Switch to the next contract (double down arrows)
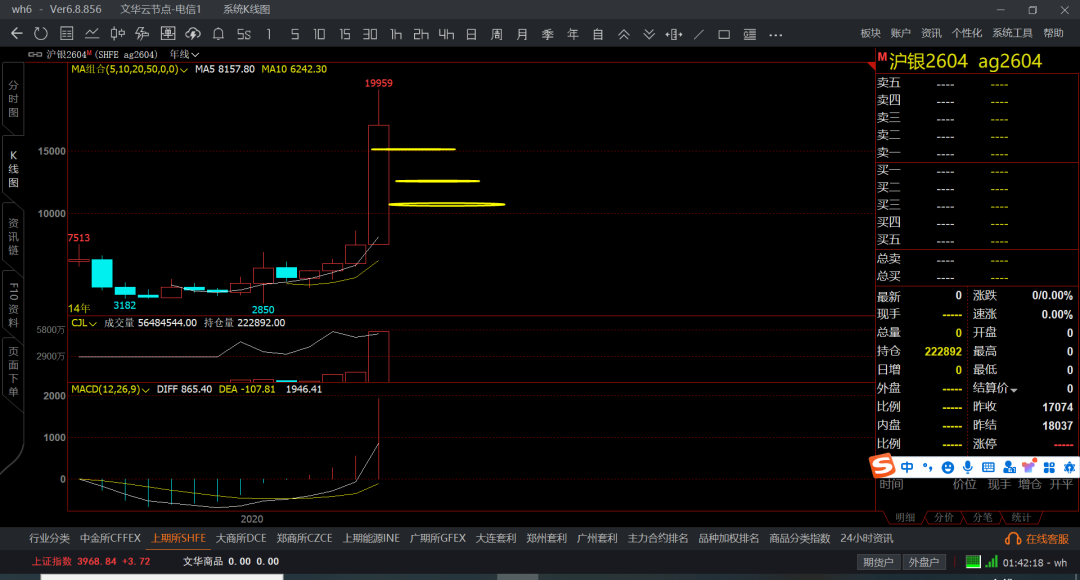Image resolution: width=1080 pixels, height=580 pixels. tap(649, 34)
